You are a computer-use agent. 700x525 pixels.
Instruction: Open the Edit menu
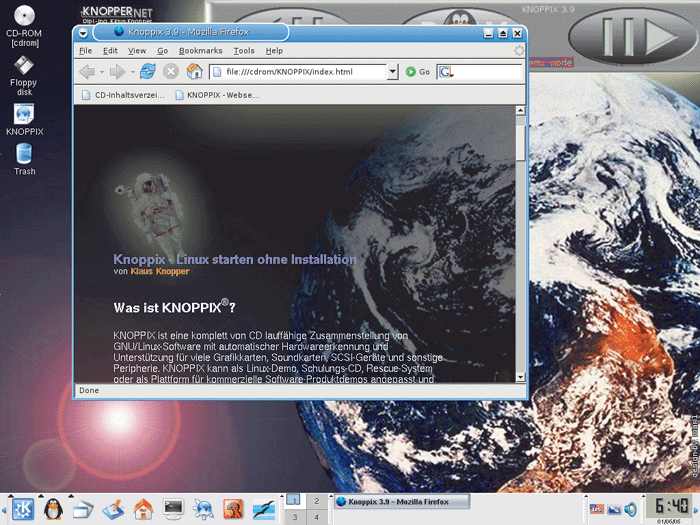pyautogui.click(x=110, y=51)
